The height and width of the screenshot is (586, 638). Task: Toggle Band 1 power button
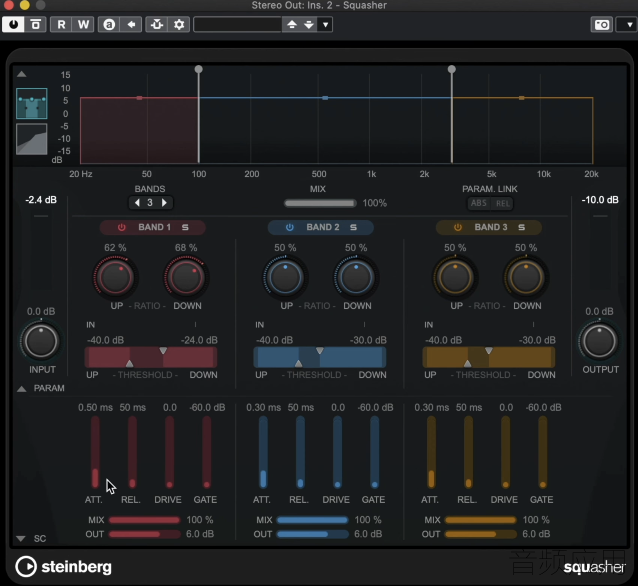coord(122,227)
